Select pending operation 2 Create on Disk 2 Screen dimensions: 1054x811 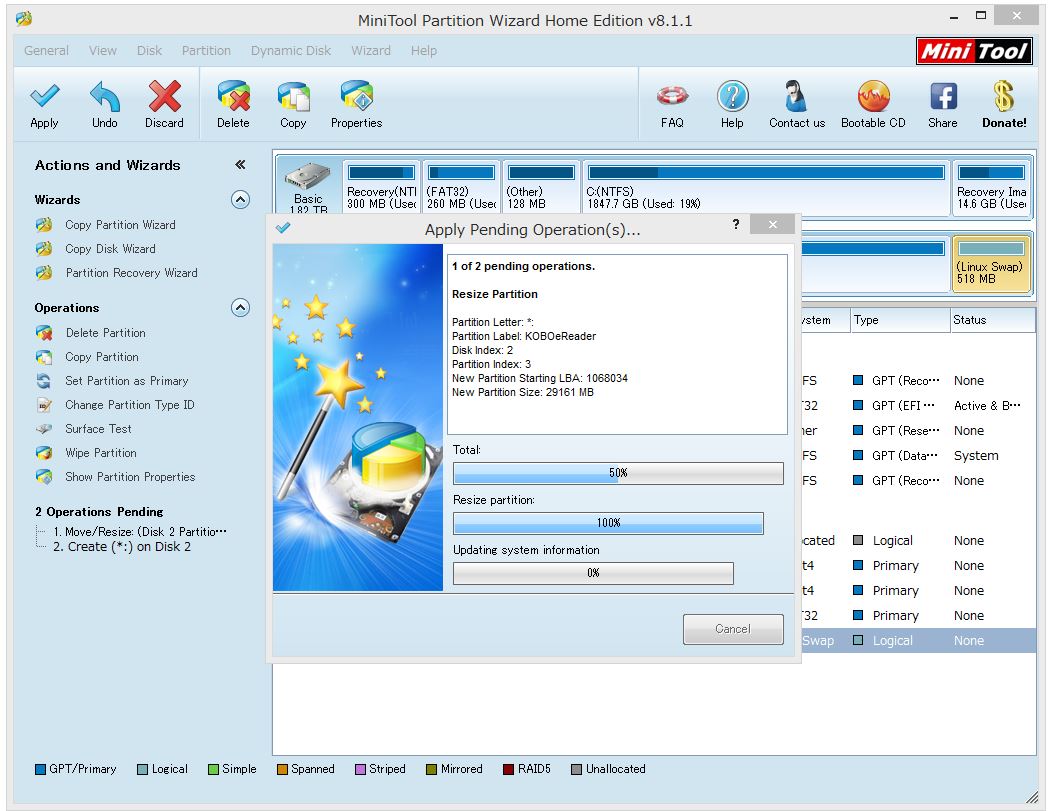(x=122, y=547)
